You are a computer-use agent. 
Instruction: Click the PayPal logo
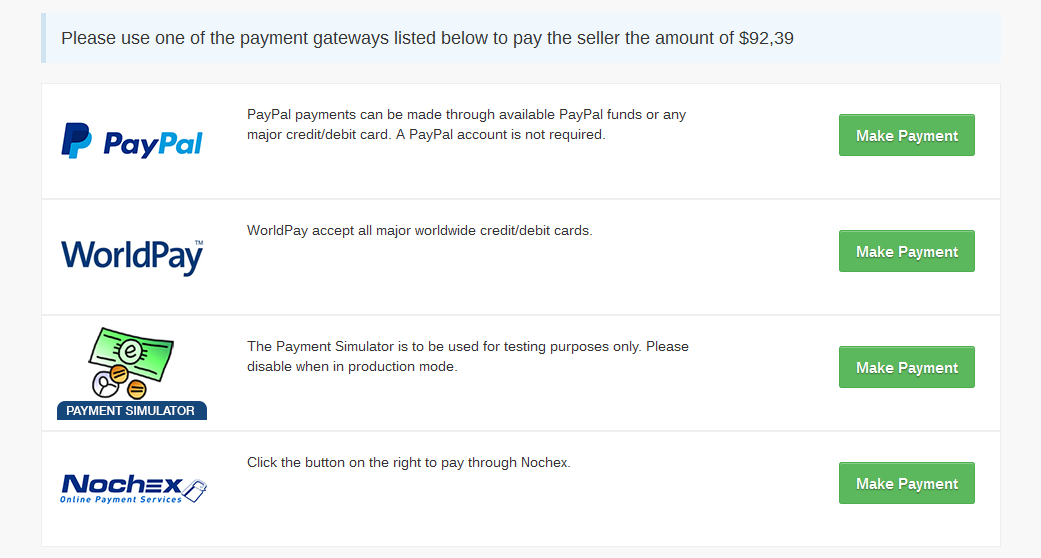coord(132,142)
